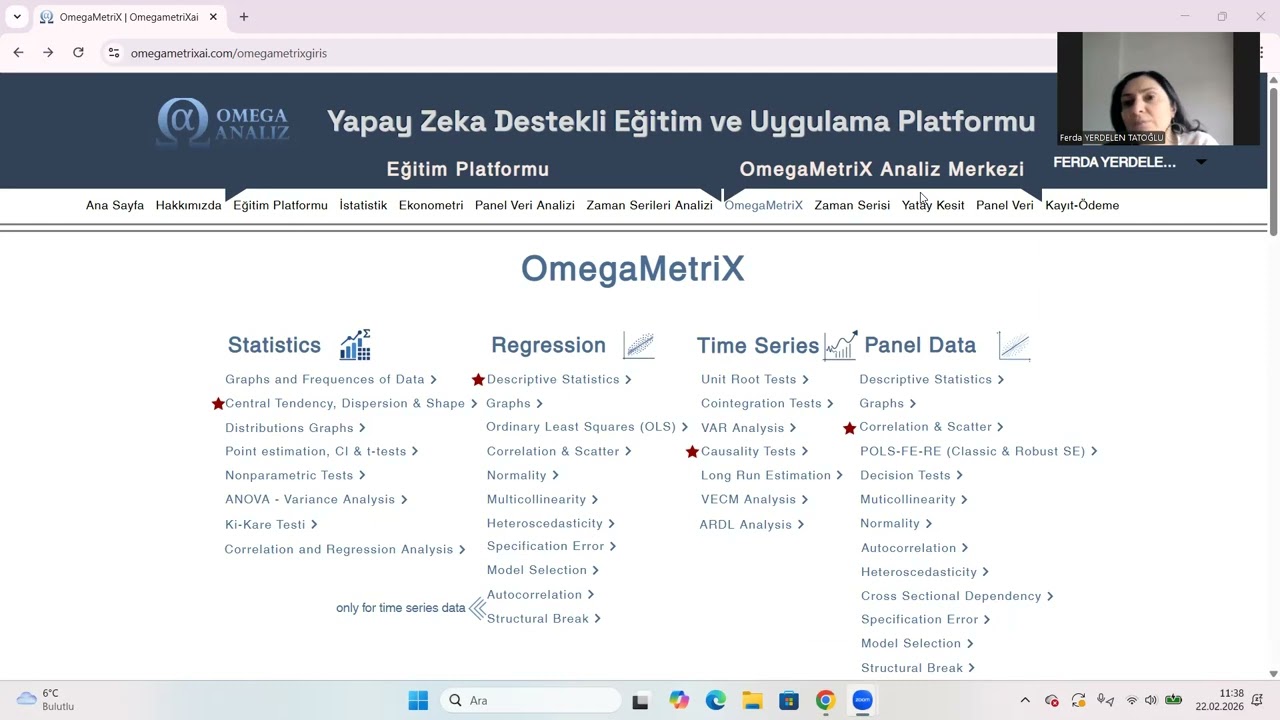Open a new browser tab

[244, 17]
